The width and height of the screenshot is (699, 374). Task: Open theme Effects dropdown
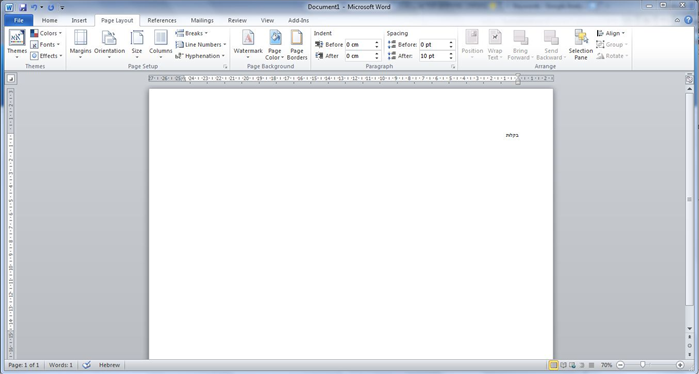pyautogui.click(x=46, y=56)
